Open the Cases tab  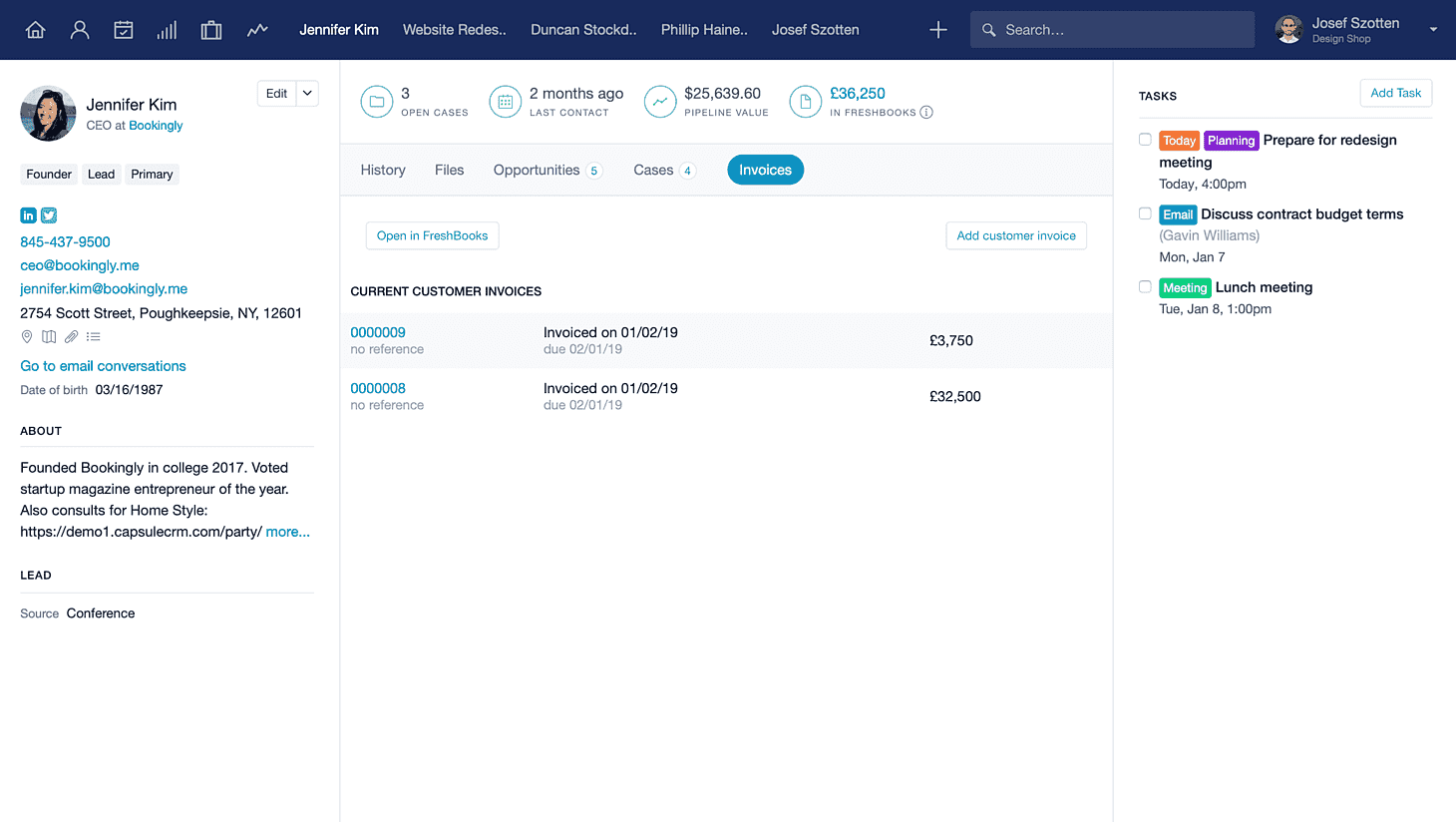[664, 171]
